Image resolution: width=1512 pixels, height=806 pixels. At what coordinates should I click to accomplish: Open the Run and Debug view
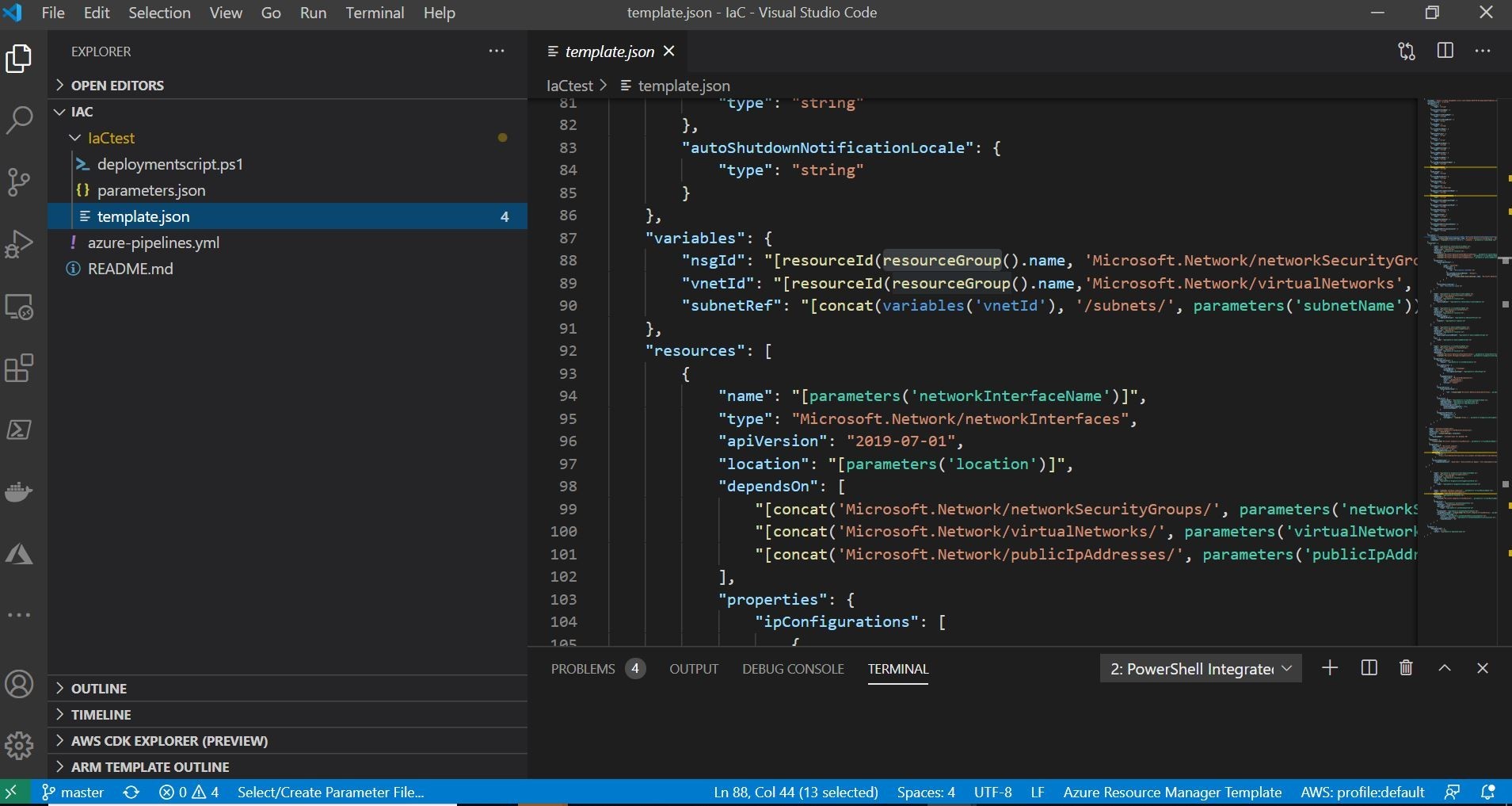(x=19, y=244)
